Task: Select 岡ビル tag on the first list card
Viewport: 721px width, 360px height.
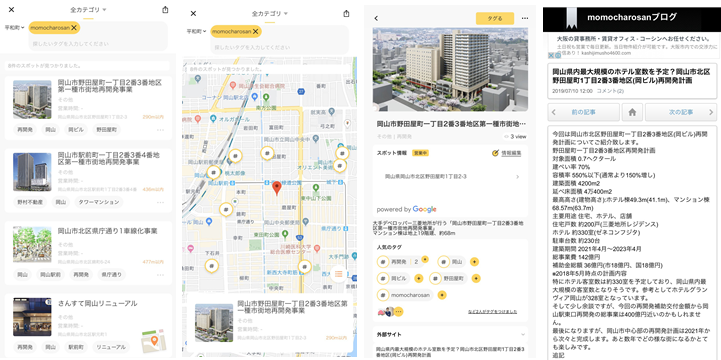Action: click(x=76, y=130)
